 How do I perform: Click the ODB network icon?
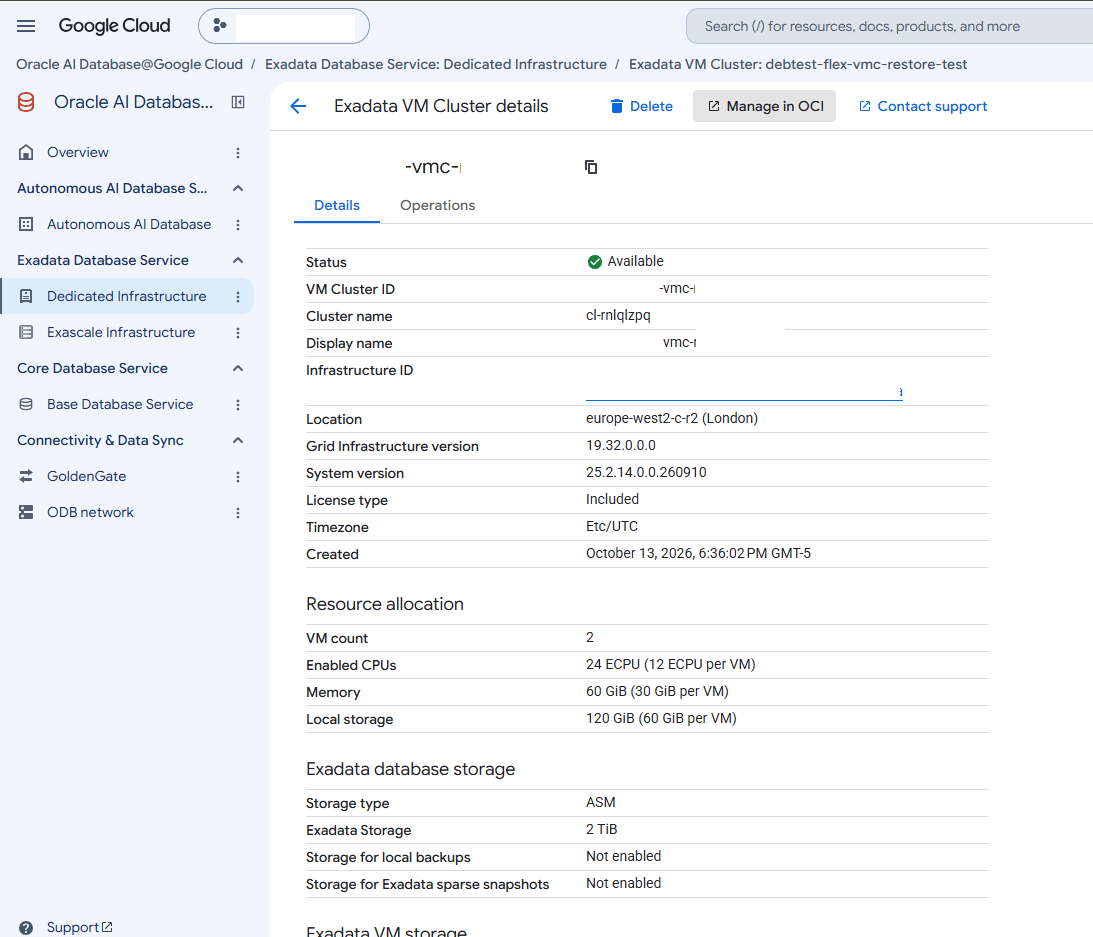pos(26,512)
